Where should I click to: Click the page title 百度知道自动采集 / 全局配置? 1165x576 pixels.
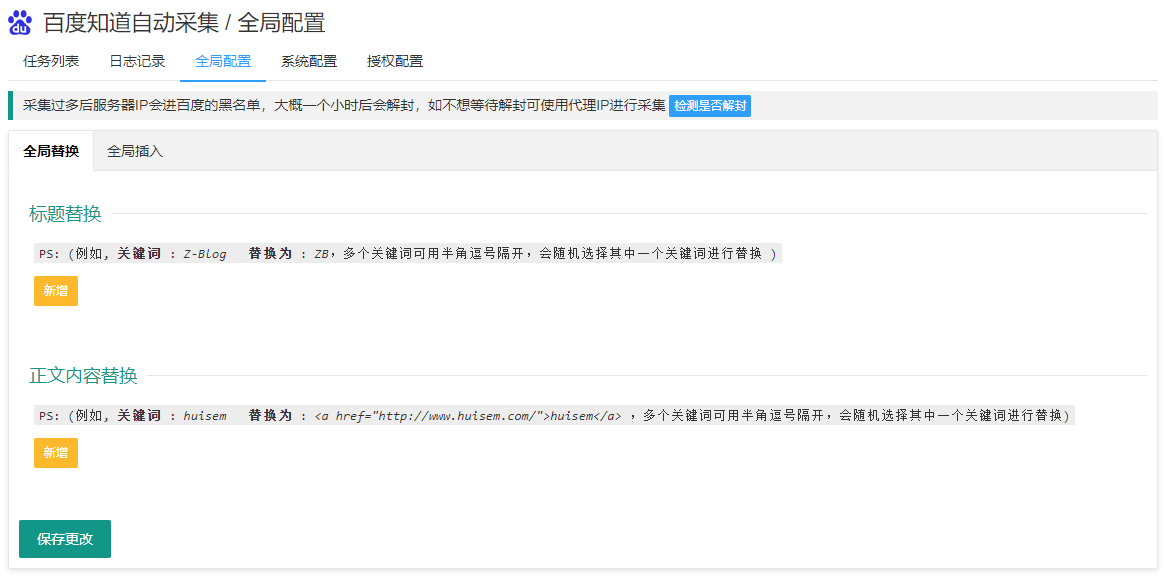pos(184,23)
